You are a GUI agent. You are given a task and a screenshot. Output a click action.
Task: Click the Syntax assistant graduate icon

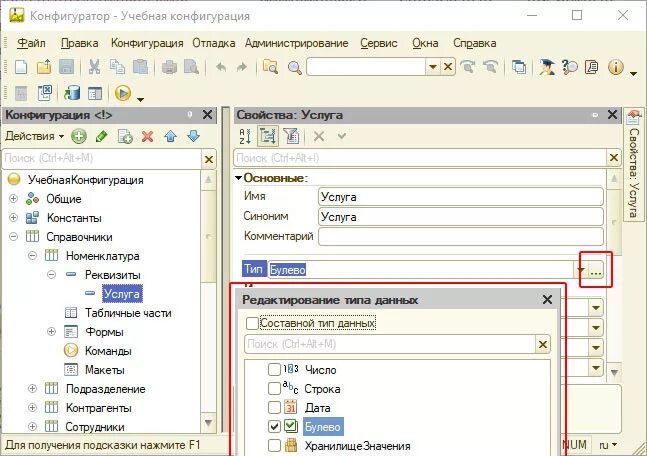coord(547,67)
